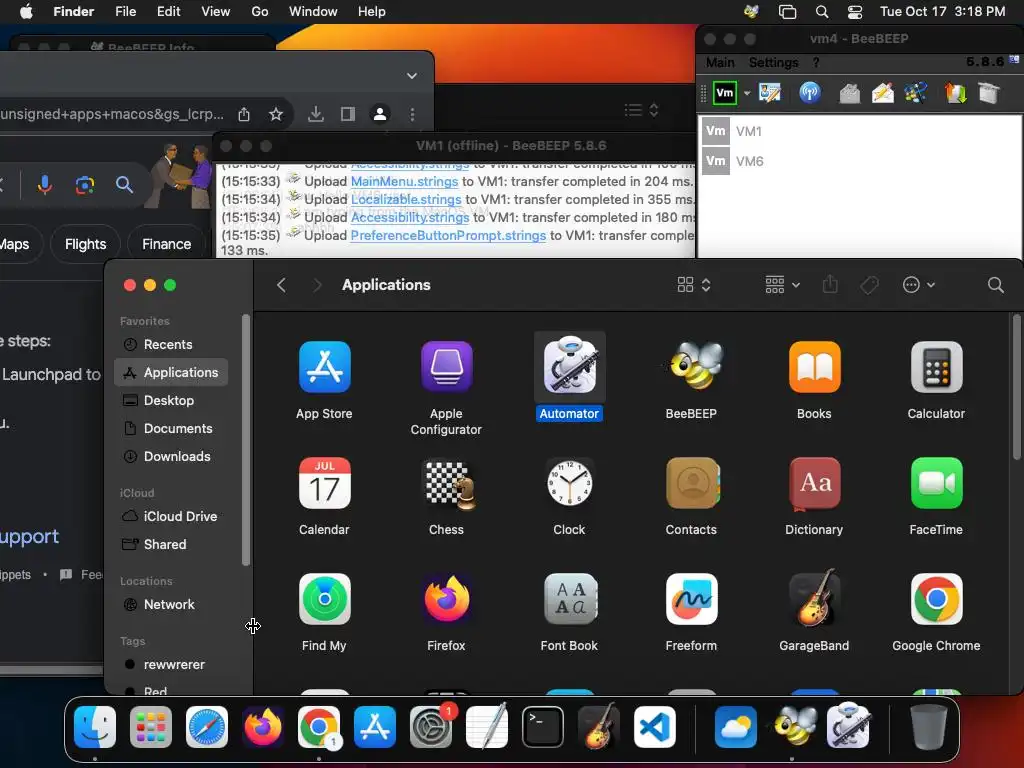Select Network in Finder sidebar
This screenshot has height=768, width=1024.
pyautogui.click(x=171, y=604)
